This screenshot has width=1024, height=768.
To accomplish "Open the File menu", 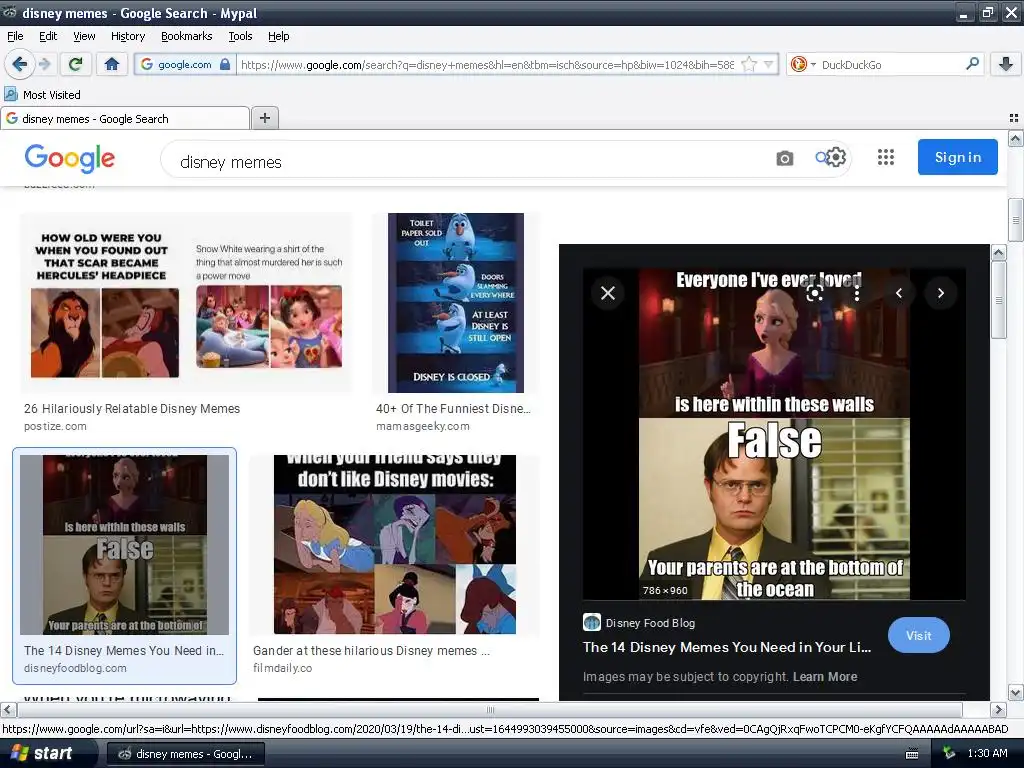I will [15, 36].
